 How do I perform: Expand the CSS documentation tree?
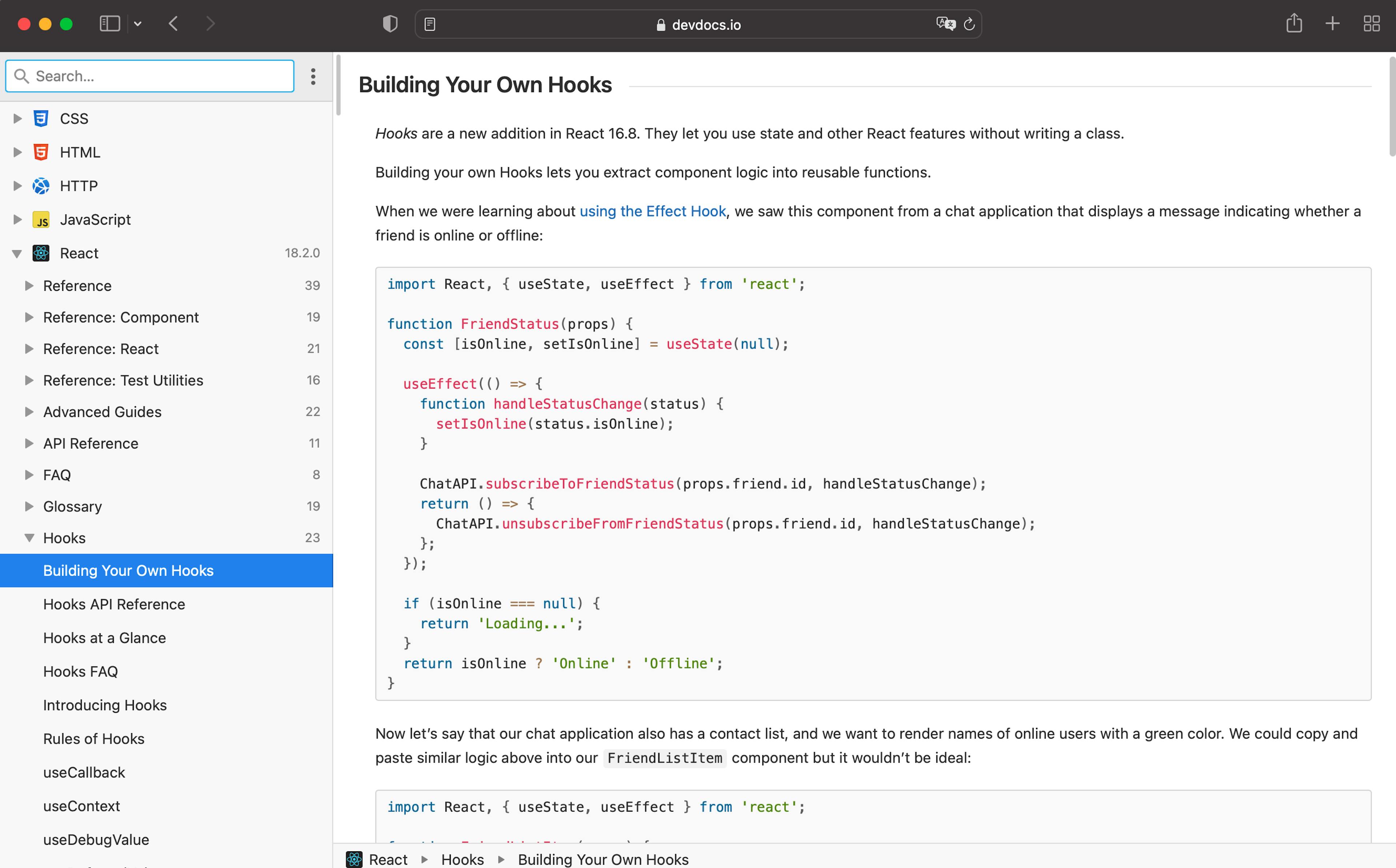(x=17, y=118)
